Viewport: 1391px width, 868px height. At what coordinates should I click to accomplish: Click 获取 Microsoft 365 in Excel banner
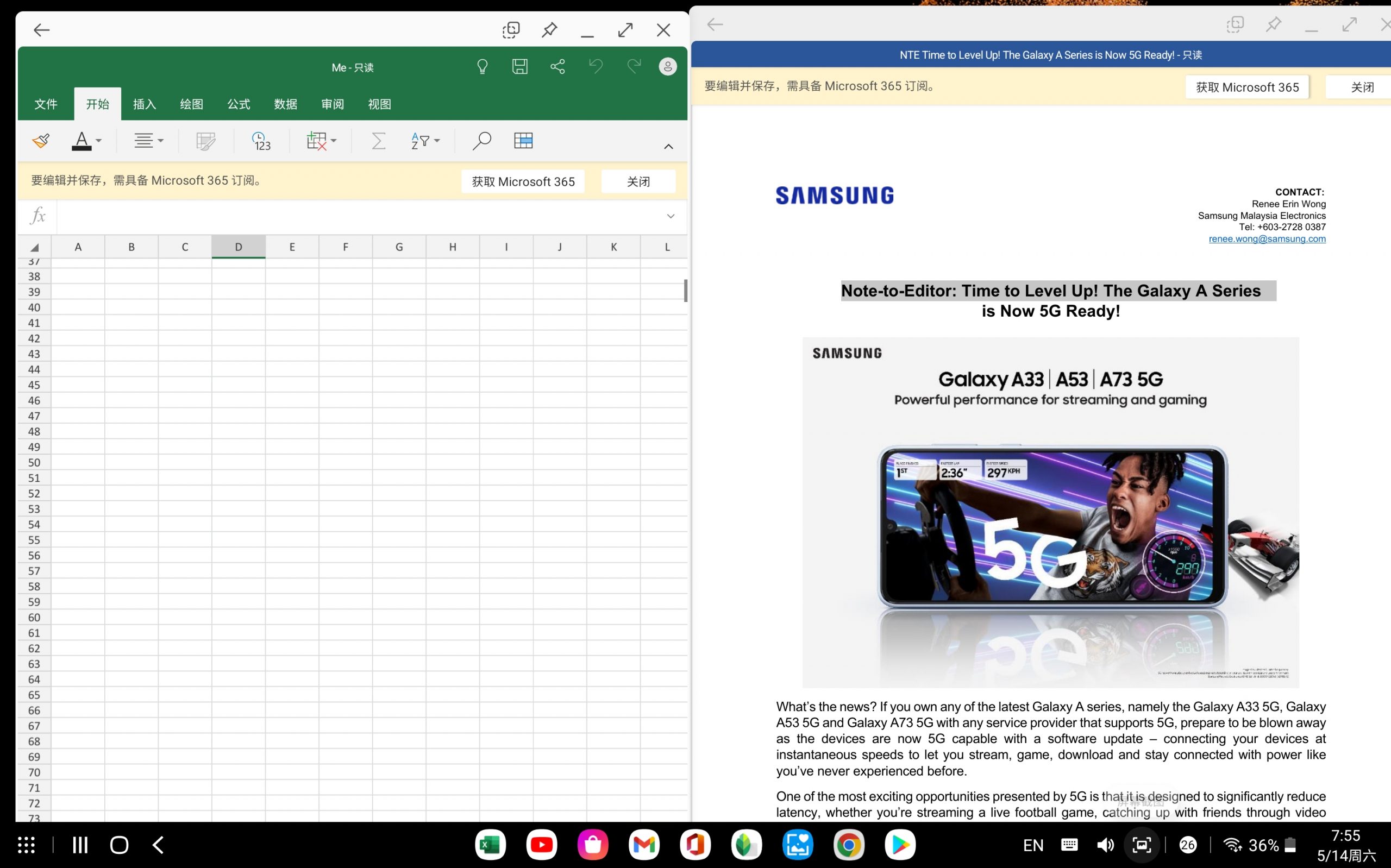coord(523,181)
